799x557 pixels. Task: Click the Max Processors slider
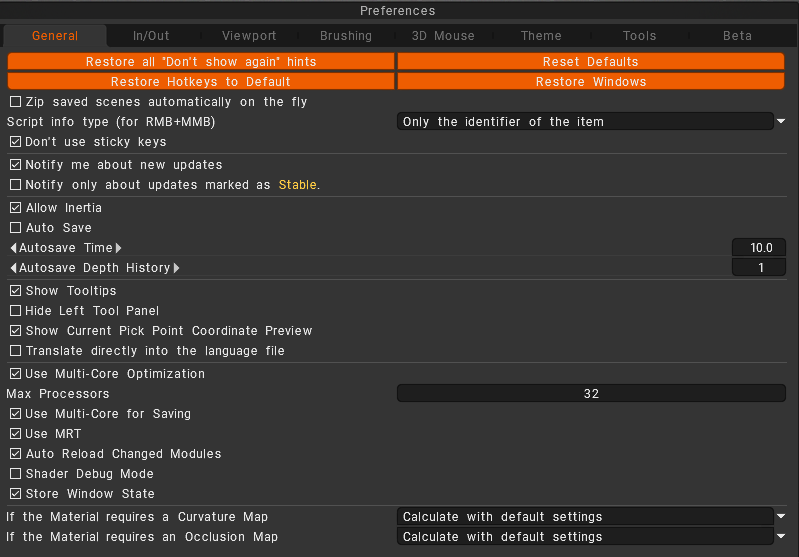click(x=591, y=394)
